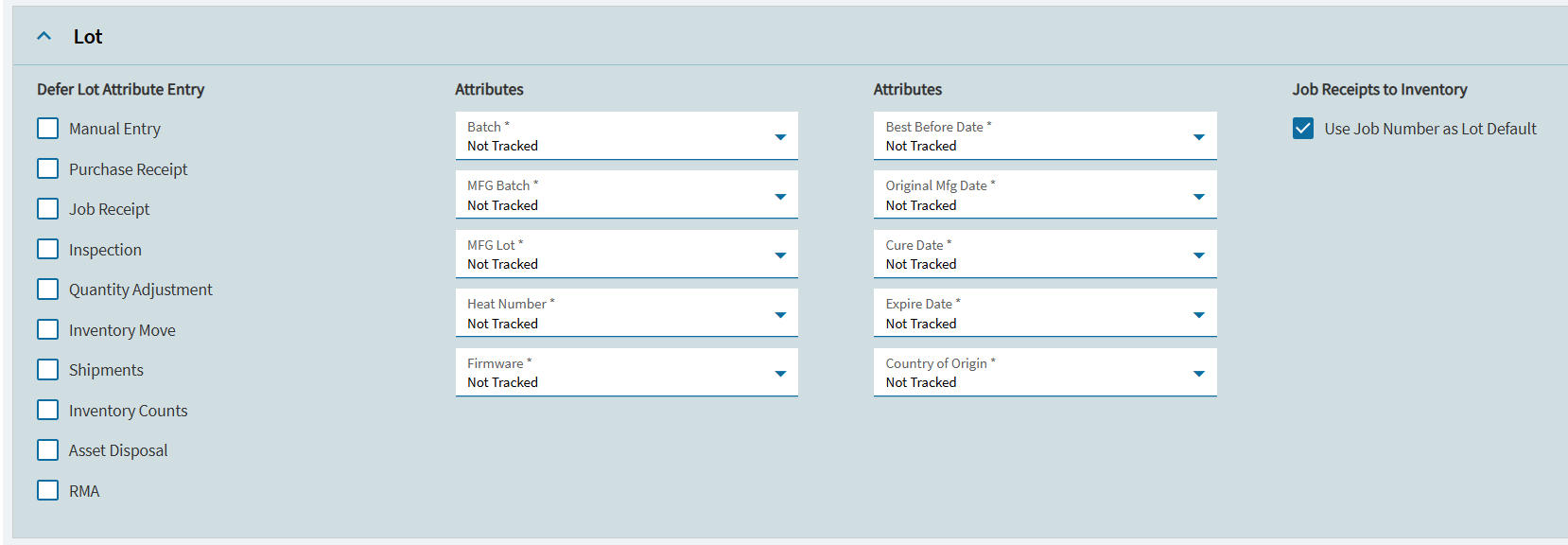Open the Batch attribute dropdown
The height and width of the screenshot is (545, 1568).
[627, 136]
